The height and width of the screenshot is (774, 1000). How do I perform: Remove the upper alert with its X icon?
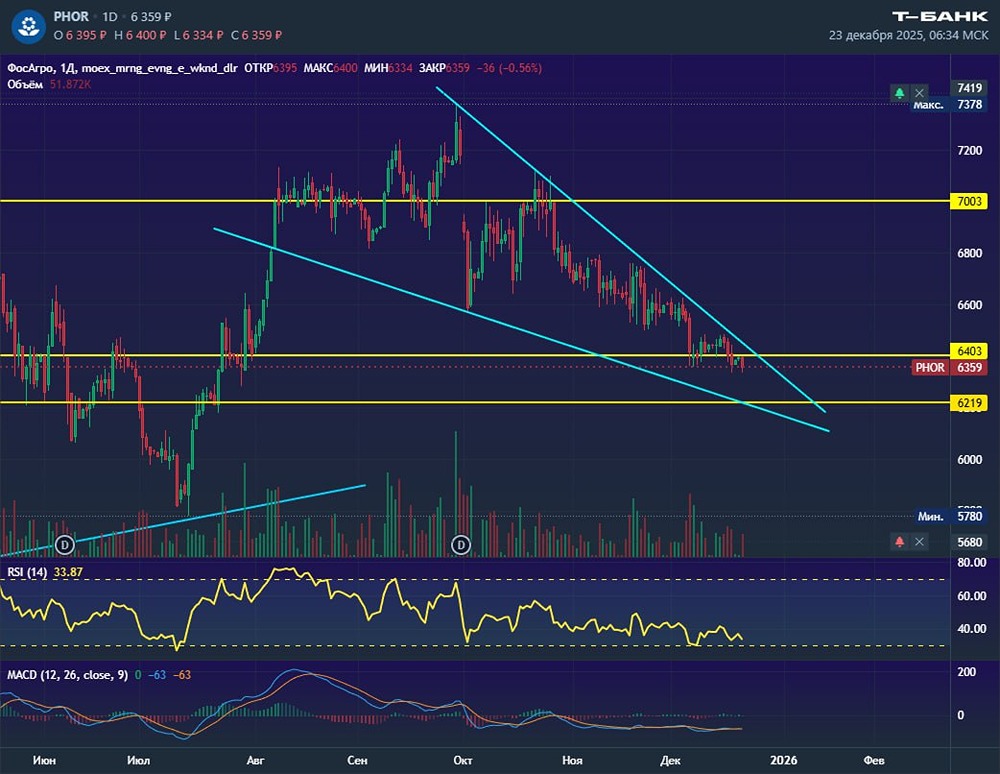[x=919, y=93]
